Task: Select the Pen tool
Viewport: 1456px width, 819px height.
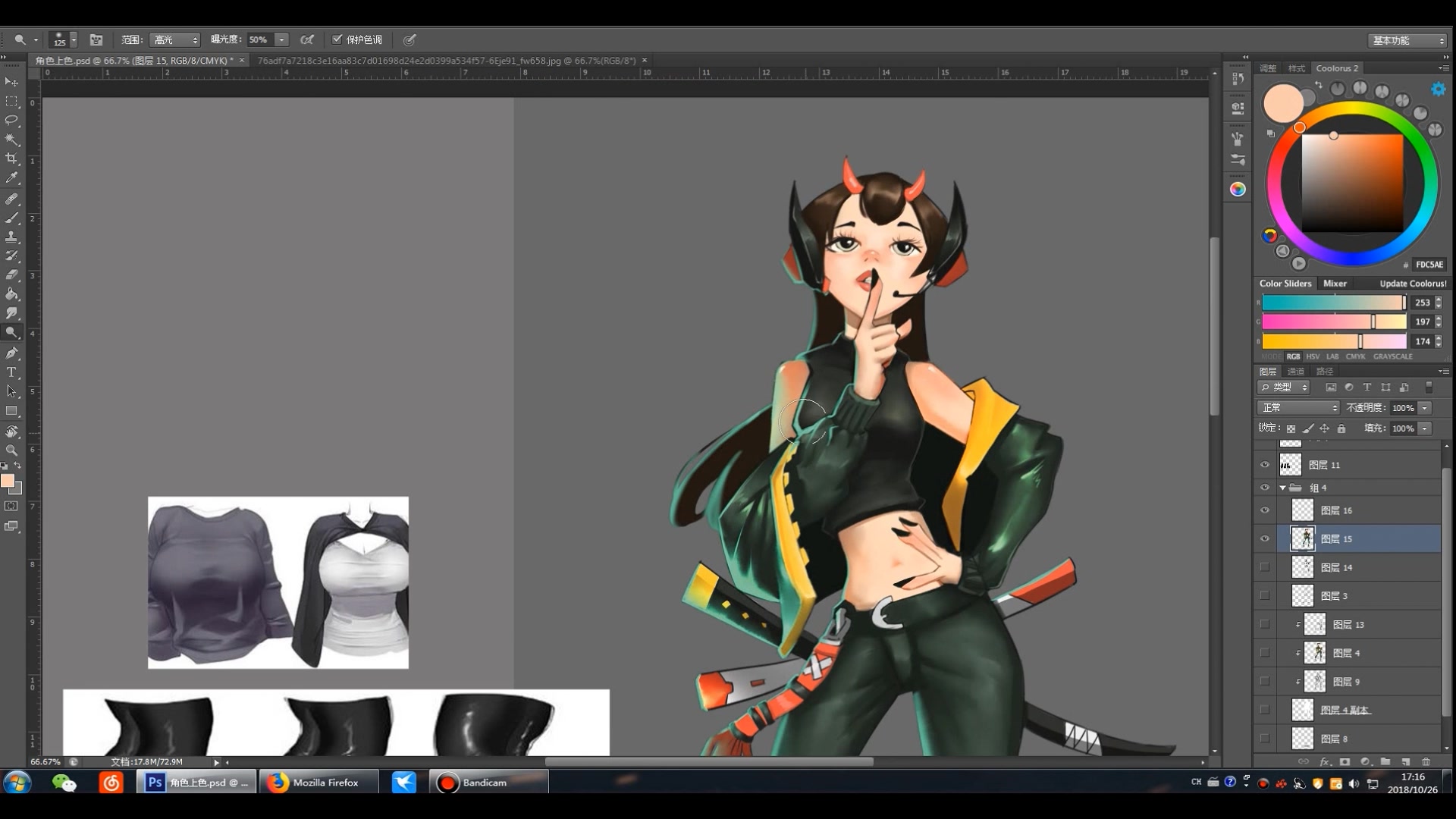Action: 11,353
